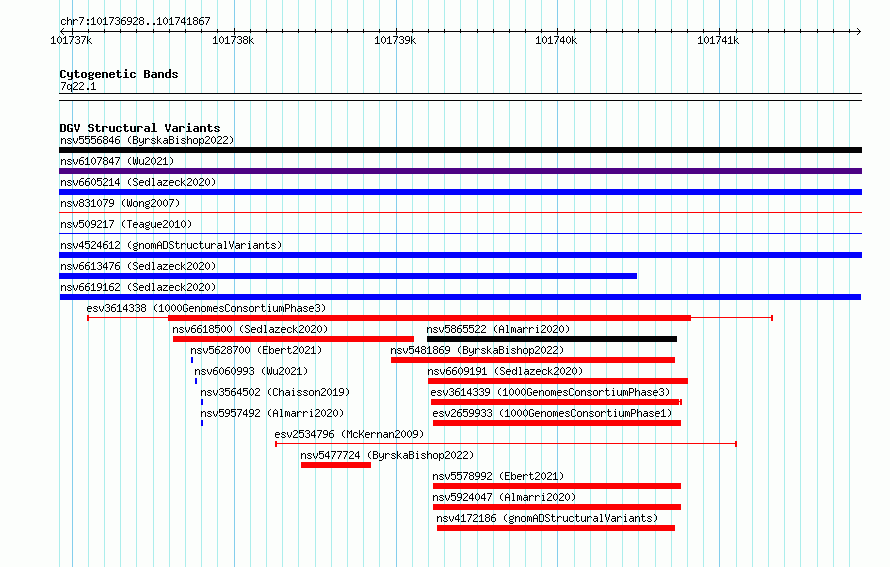Open nsv6619162 (Sedlazeck2020) label
Image resolution: width=890 pixels, height=567 pixels.
(x=138, y=287)
